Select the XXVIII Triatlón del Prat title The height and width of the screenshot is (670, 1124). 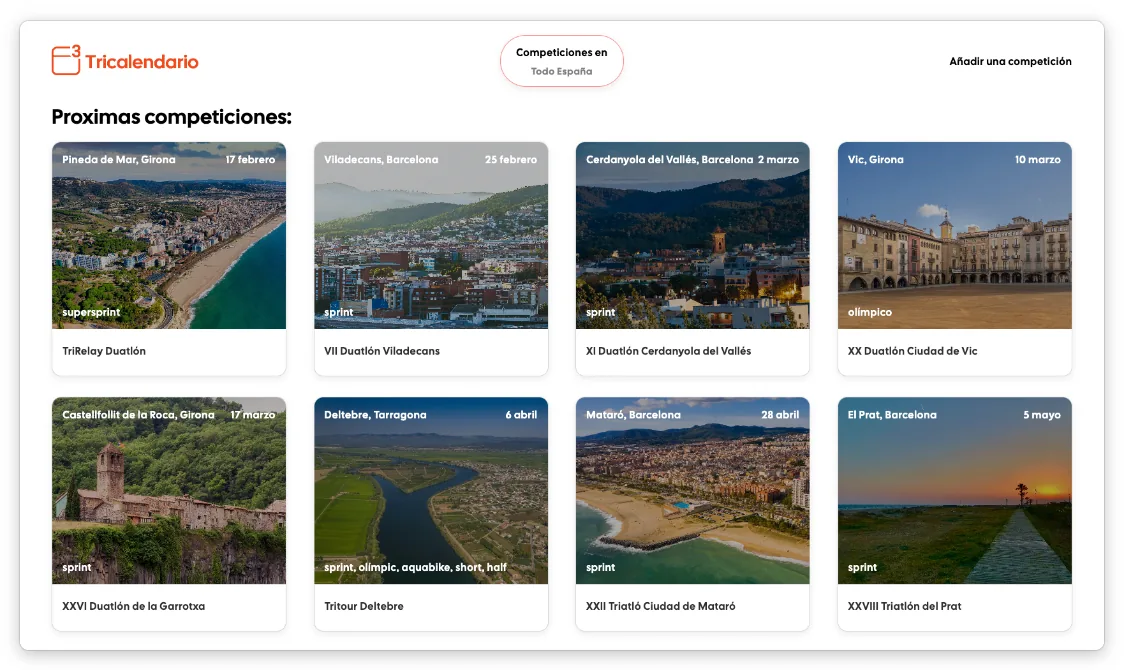pos(905,606)
